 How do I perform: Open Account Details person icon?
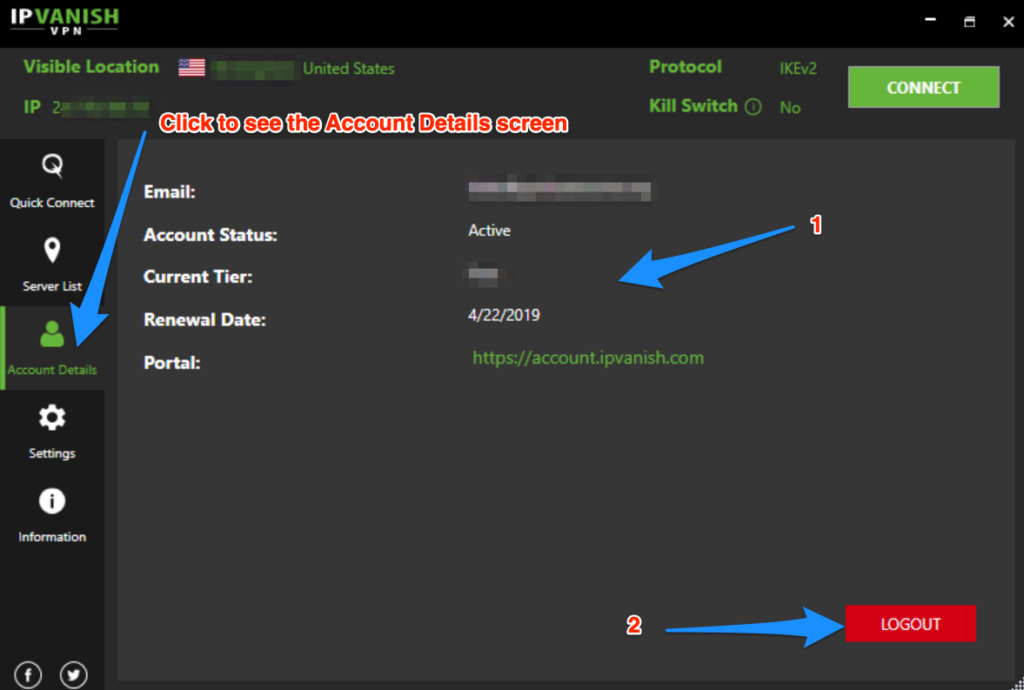(52, 334)
